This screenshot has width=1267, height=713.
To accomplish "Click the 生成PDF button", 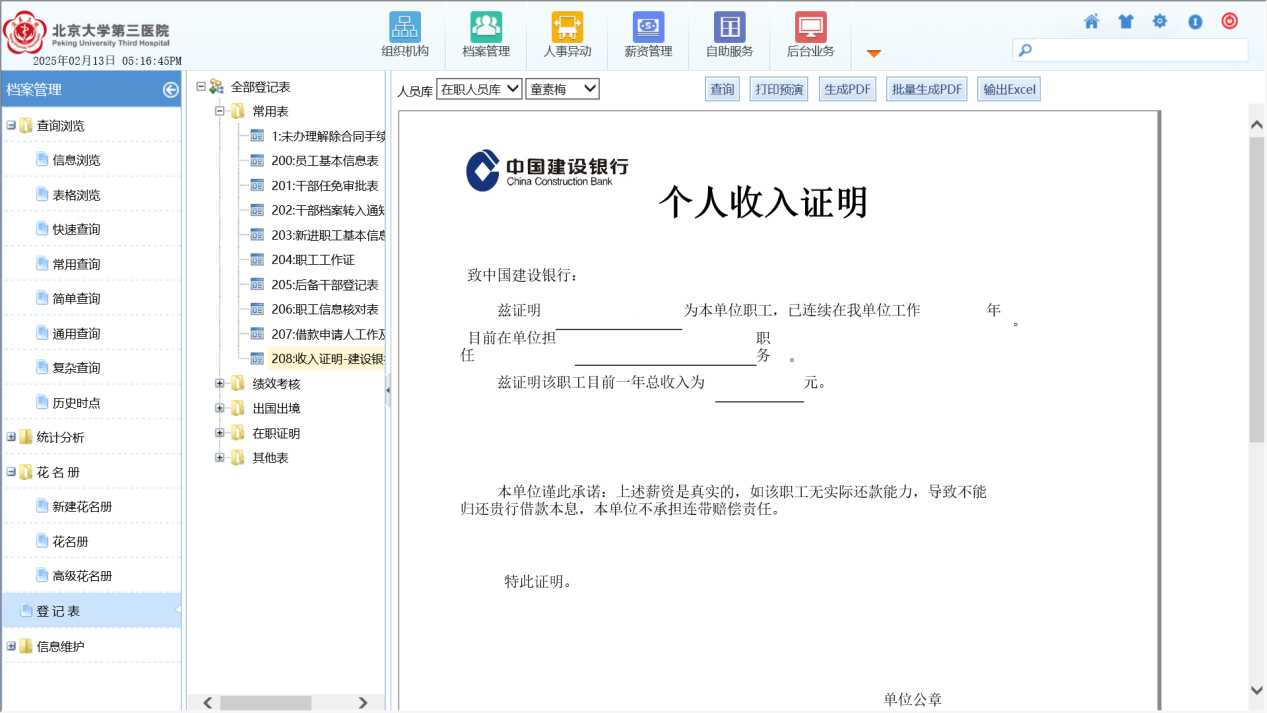I will [x=847, y=90].
